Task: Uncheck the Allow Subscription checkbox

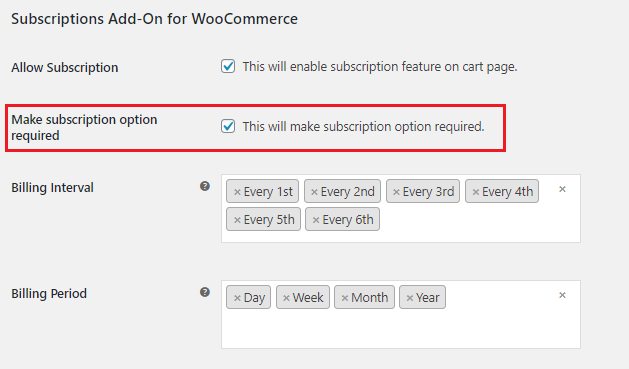Action: (x=228, y=66)
